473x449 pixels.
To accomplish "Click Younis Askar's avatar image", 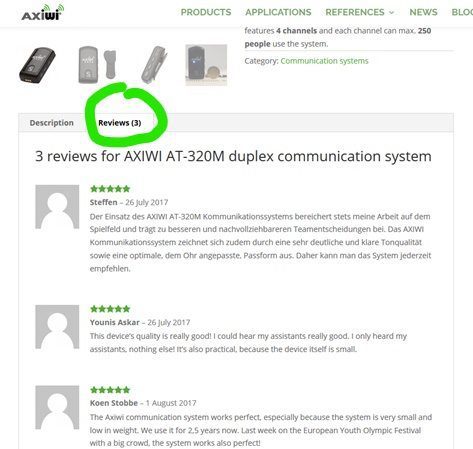I will coord(57,327).
